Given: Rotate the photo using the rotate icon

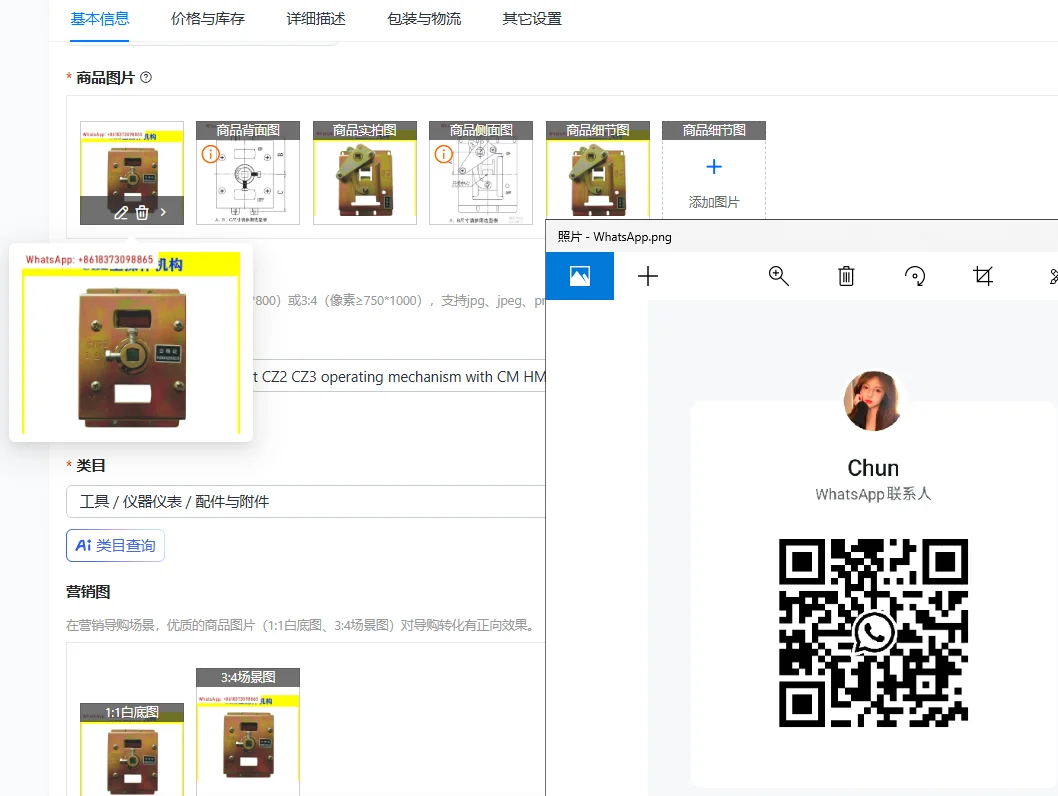Looking at the screenshot, I should [x=915, y=276].
